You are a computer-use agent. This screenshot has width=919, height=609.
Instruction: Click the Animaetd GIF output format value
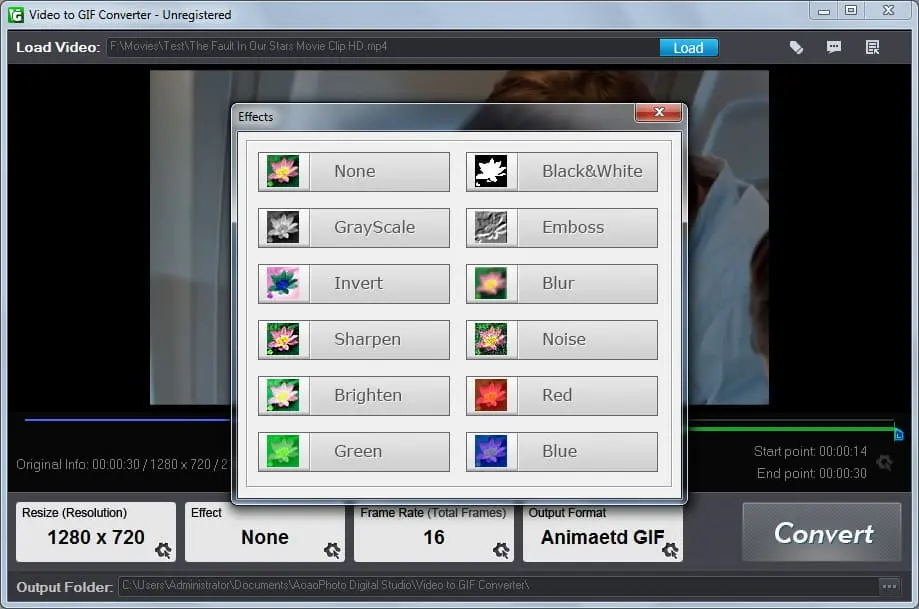point(603,537)
